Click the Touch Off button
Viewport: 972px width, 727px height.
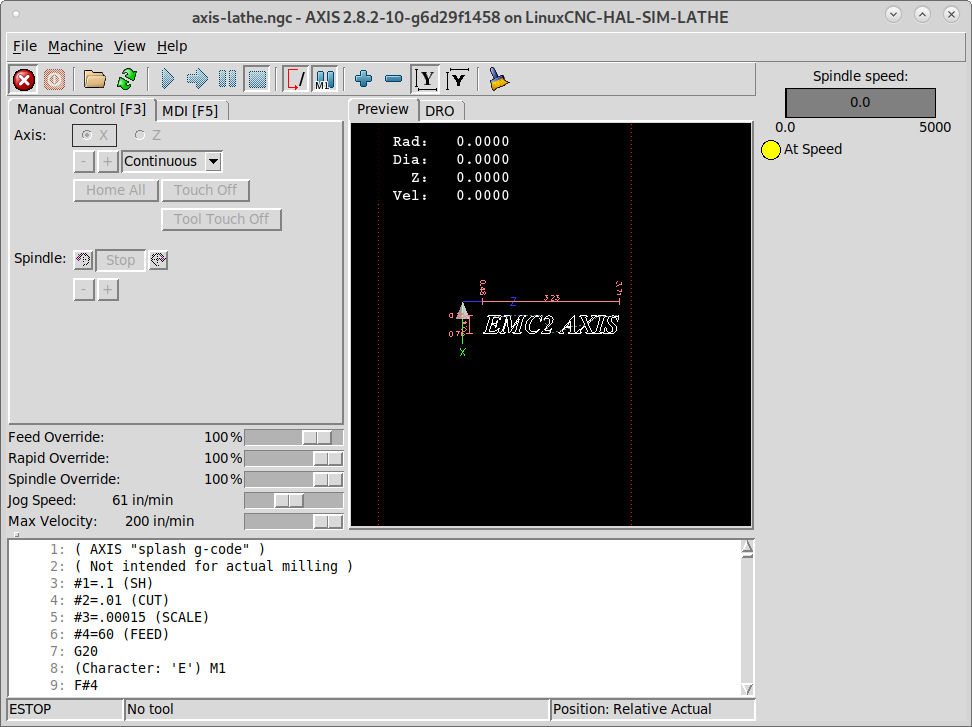pos(205,190)
